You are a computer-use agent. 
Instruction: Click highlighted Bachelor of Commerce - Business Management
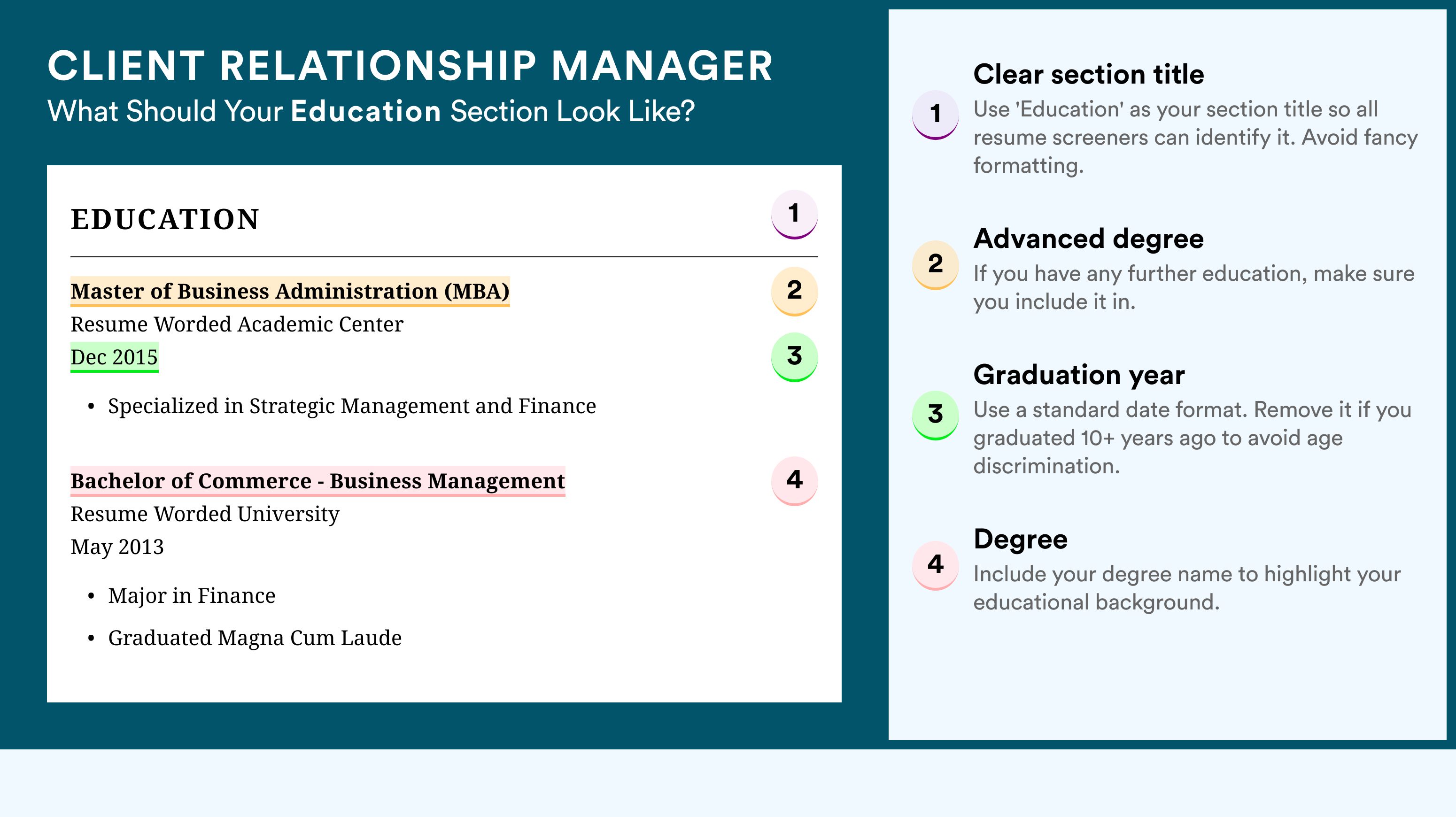click(x=318, y=481)
